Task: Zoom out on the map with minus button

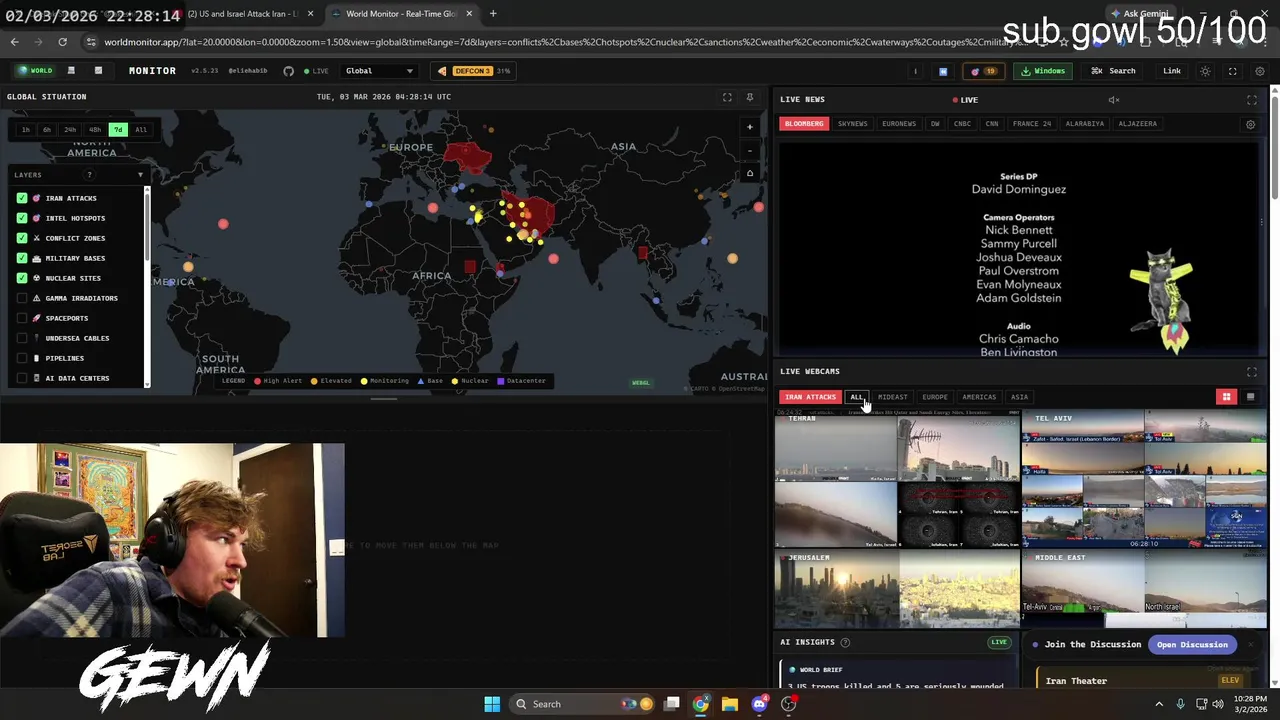Action: (x=750, y=150)
